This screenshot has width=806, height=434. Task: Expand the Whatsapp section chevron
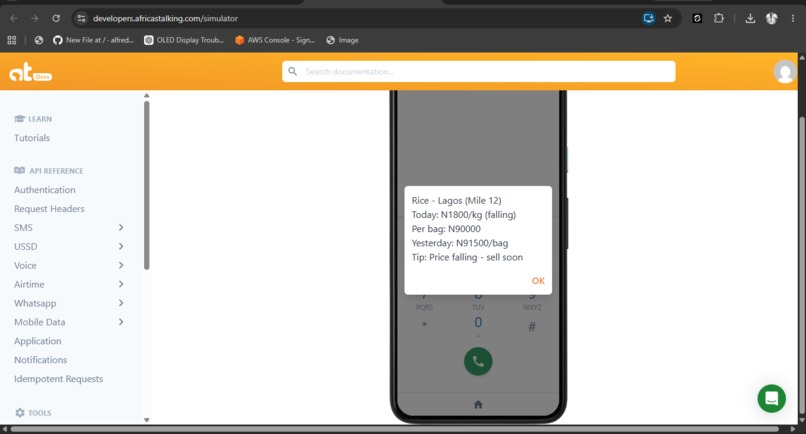click(121, 303)
